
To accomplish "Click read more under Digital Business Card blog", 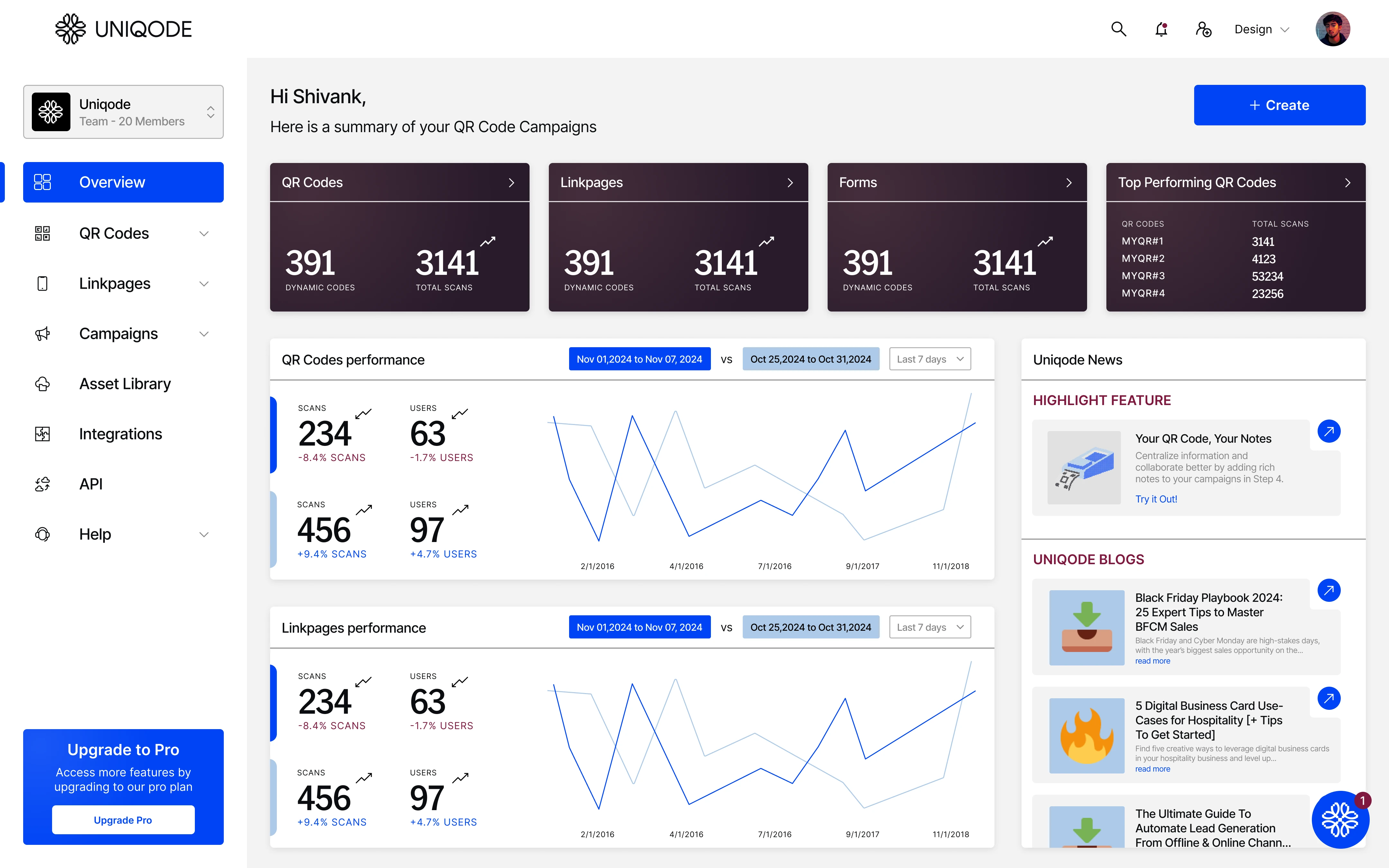I will coord(1153,769).
